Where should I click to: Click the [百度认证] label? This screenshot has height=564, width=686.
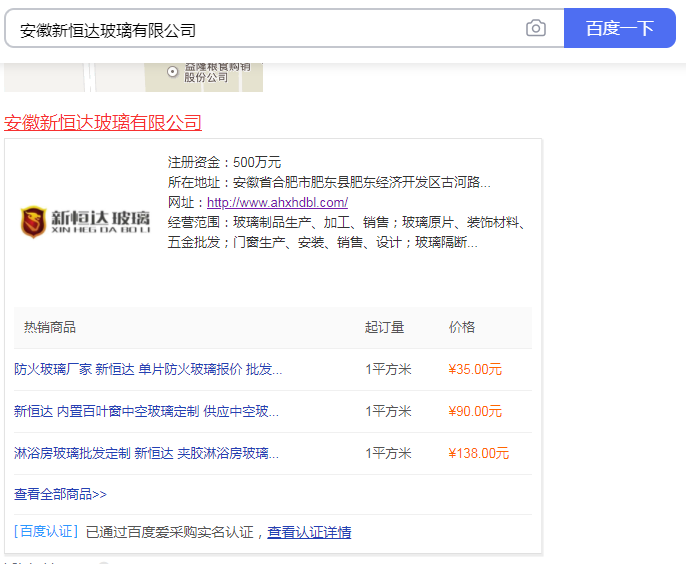[x=46, y=532]
